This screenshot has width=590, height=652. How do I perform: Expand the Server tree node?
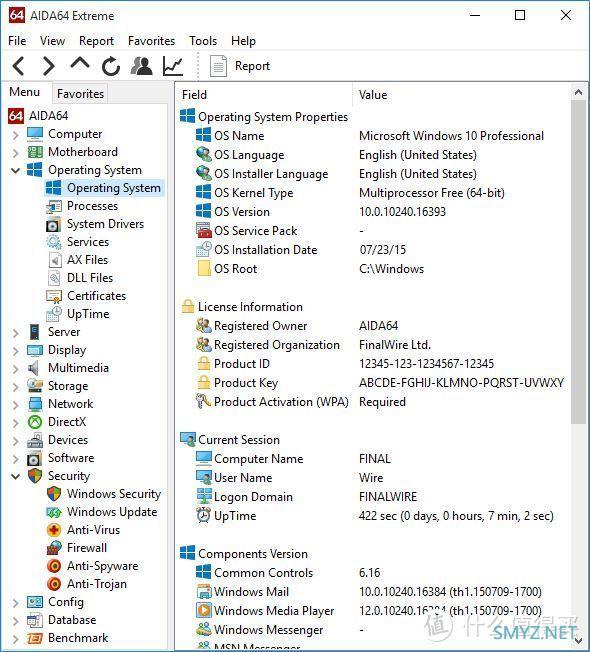[x=15, y=333]
